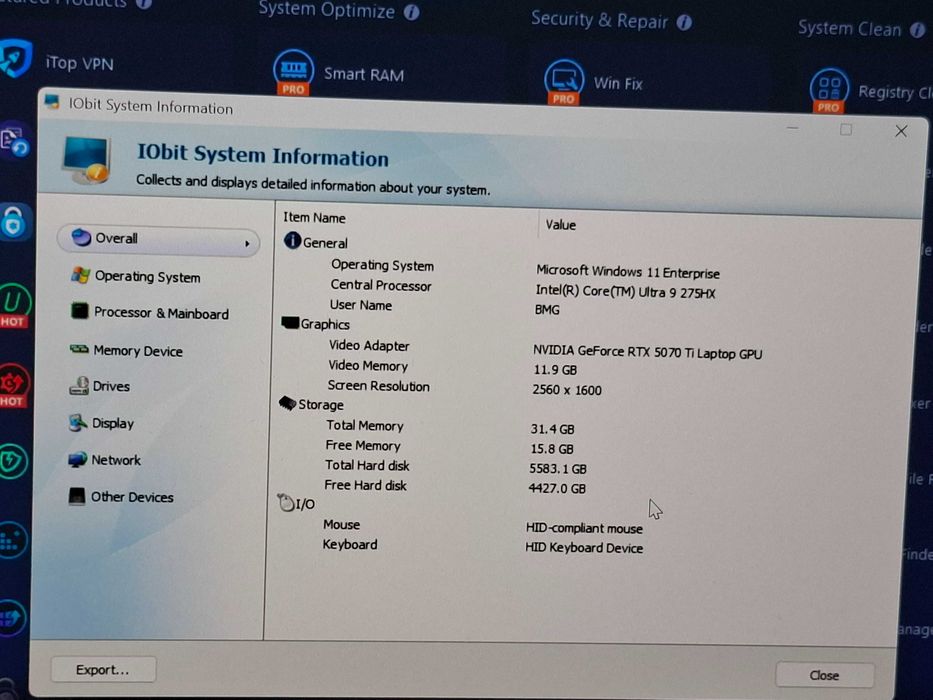
Task: Click System Optimize info icon in background
Action: click(x=412, y=12)
